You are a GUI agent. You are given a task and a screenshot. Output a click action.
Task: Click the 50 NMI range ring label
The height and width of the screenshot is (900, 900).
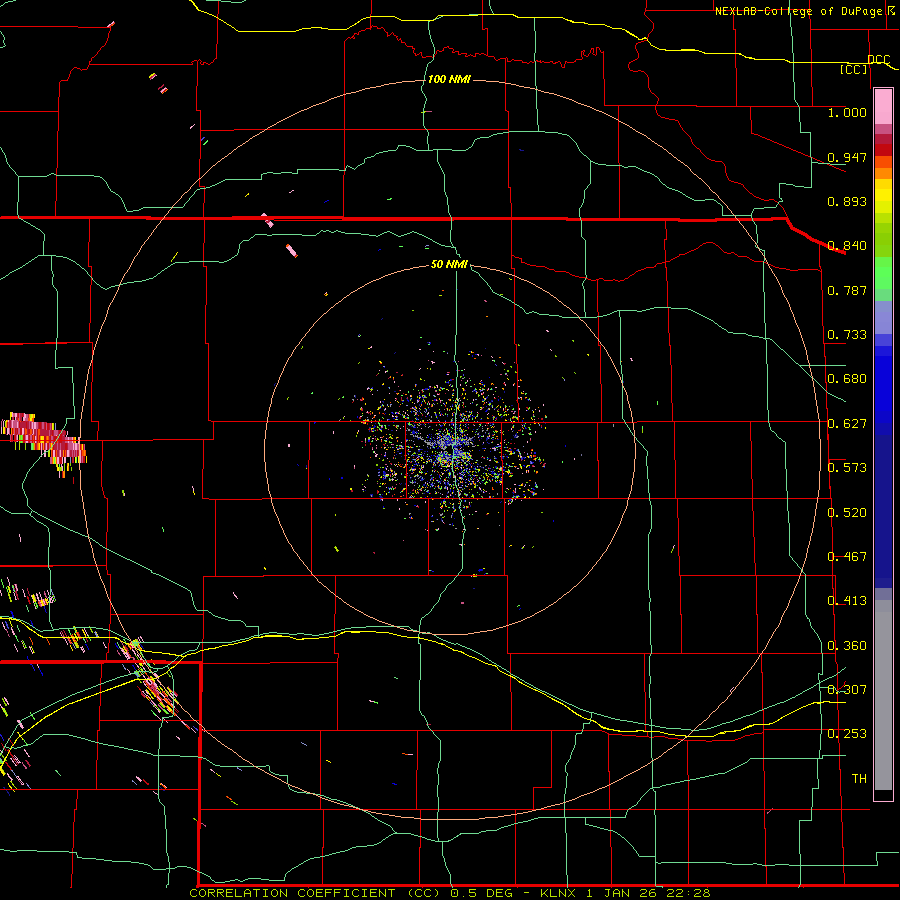449,264
